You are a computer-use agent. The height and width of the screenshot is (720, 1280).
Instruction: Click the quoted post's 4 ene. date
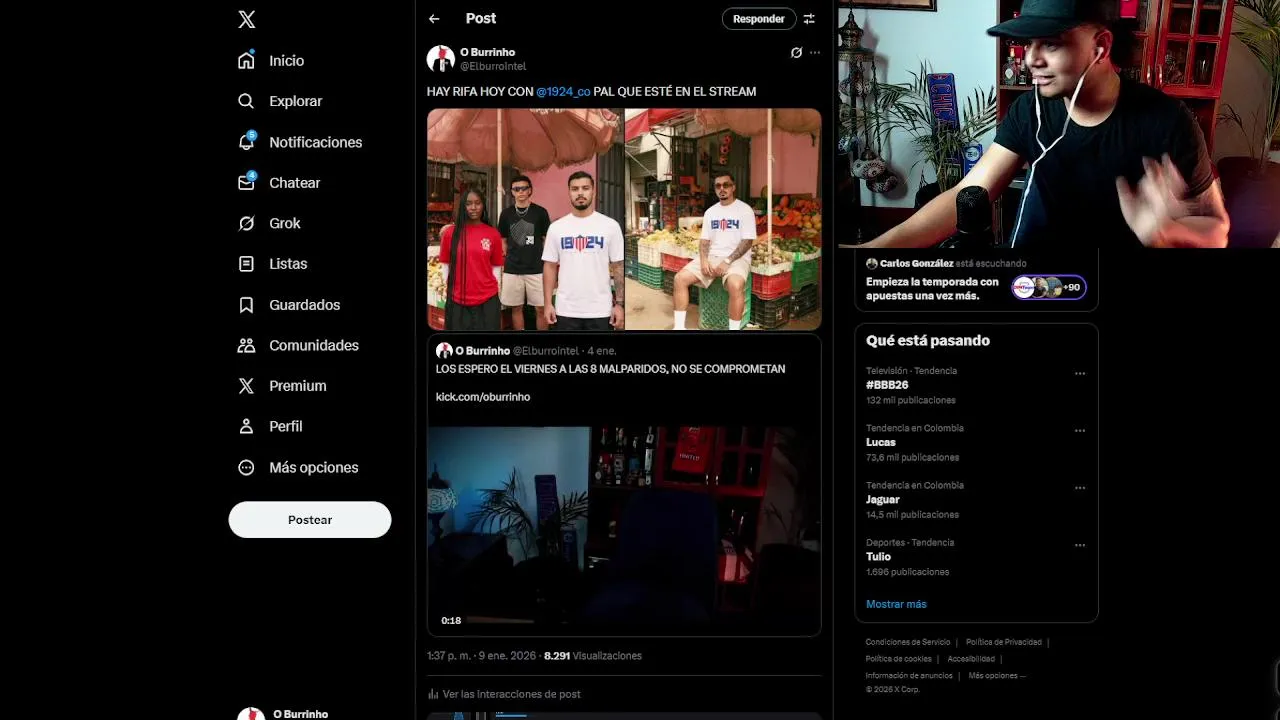(x=602, y=351)
